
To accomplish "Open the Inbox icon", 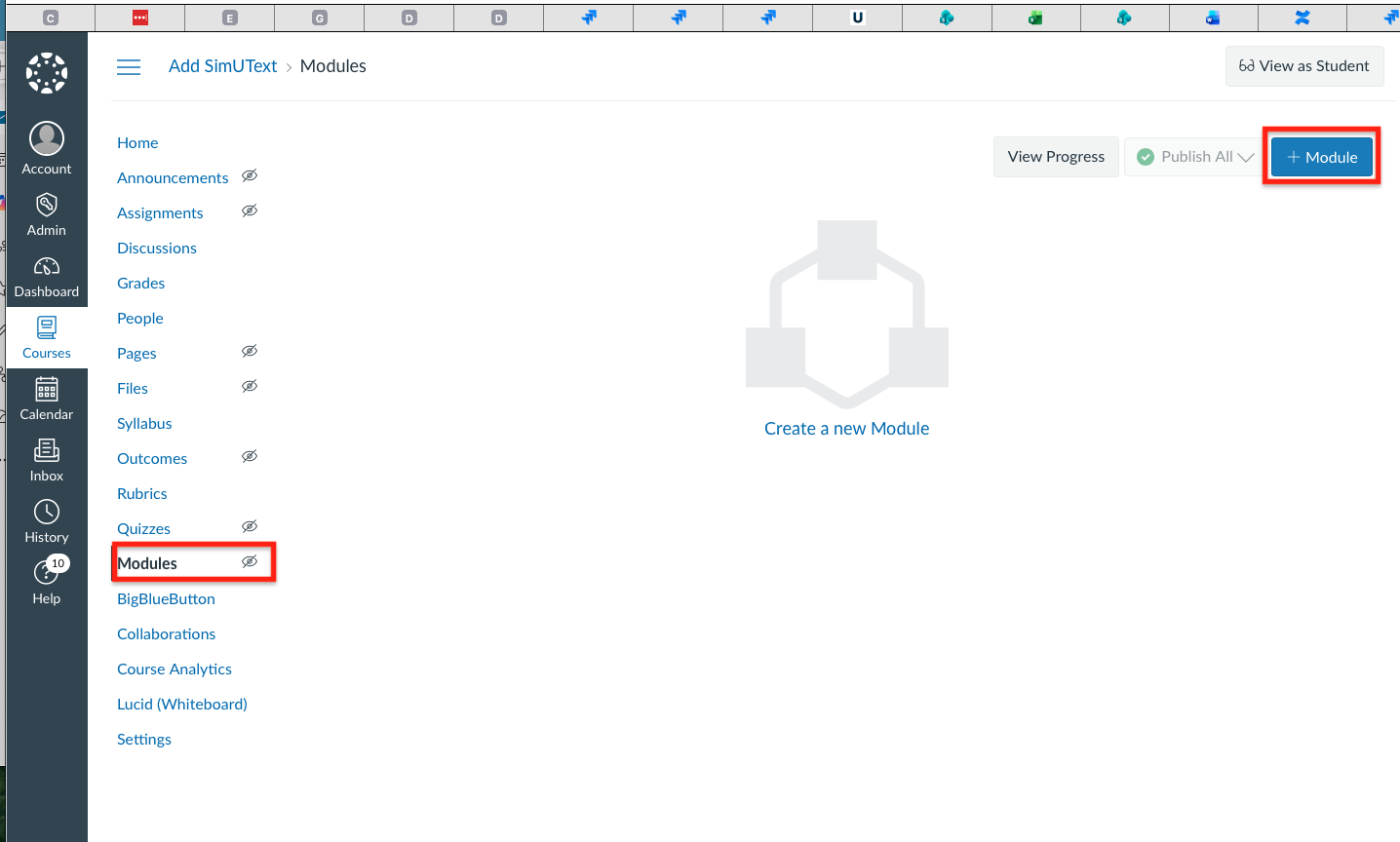I will (x=47, y=451).
